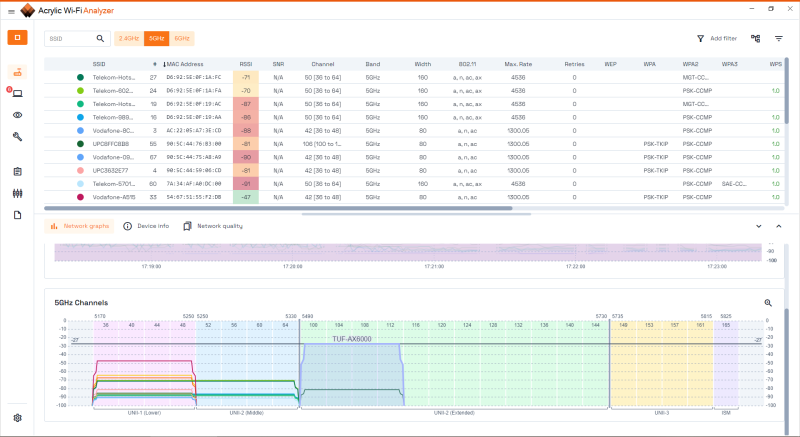Open column filter lines icon

tap(779, 38)
